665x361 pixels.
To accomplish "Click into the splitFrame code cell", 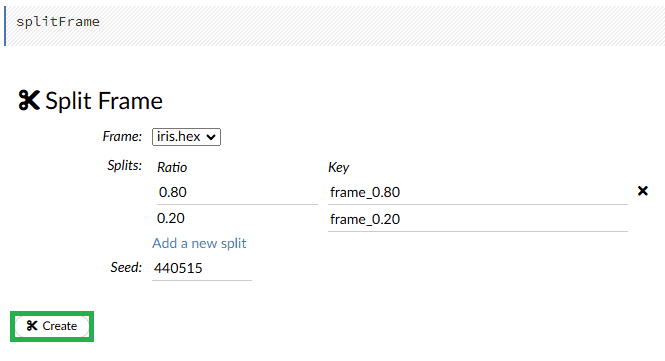I will [335, 26].
